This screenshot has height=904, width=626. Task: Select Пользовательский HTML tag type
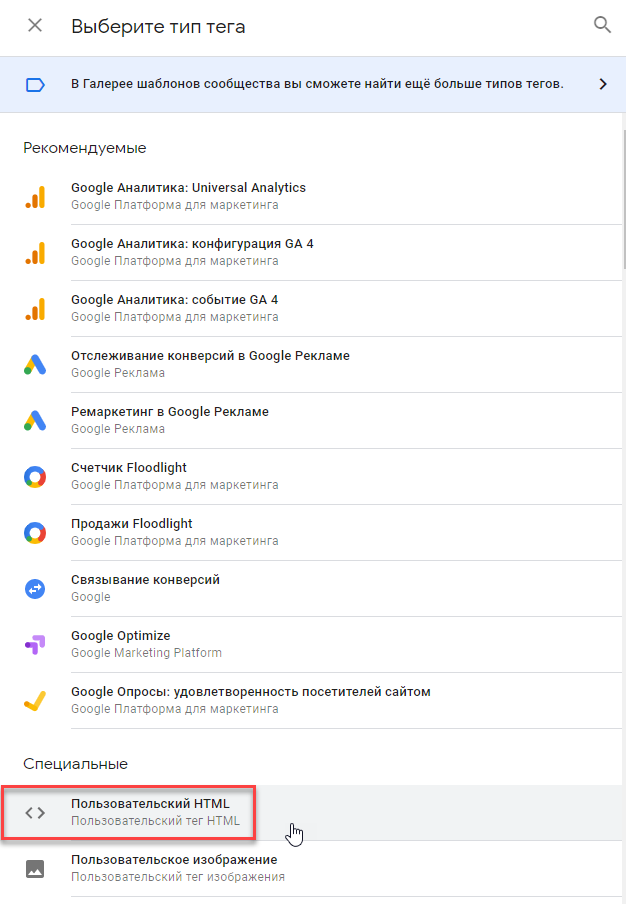311,812
